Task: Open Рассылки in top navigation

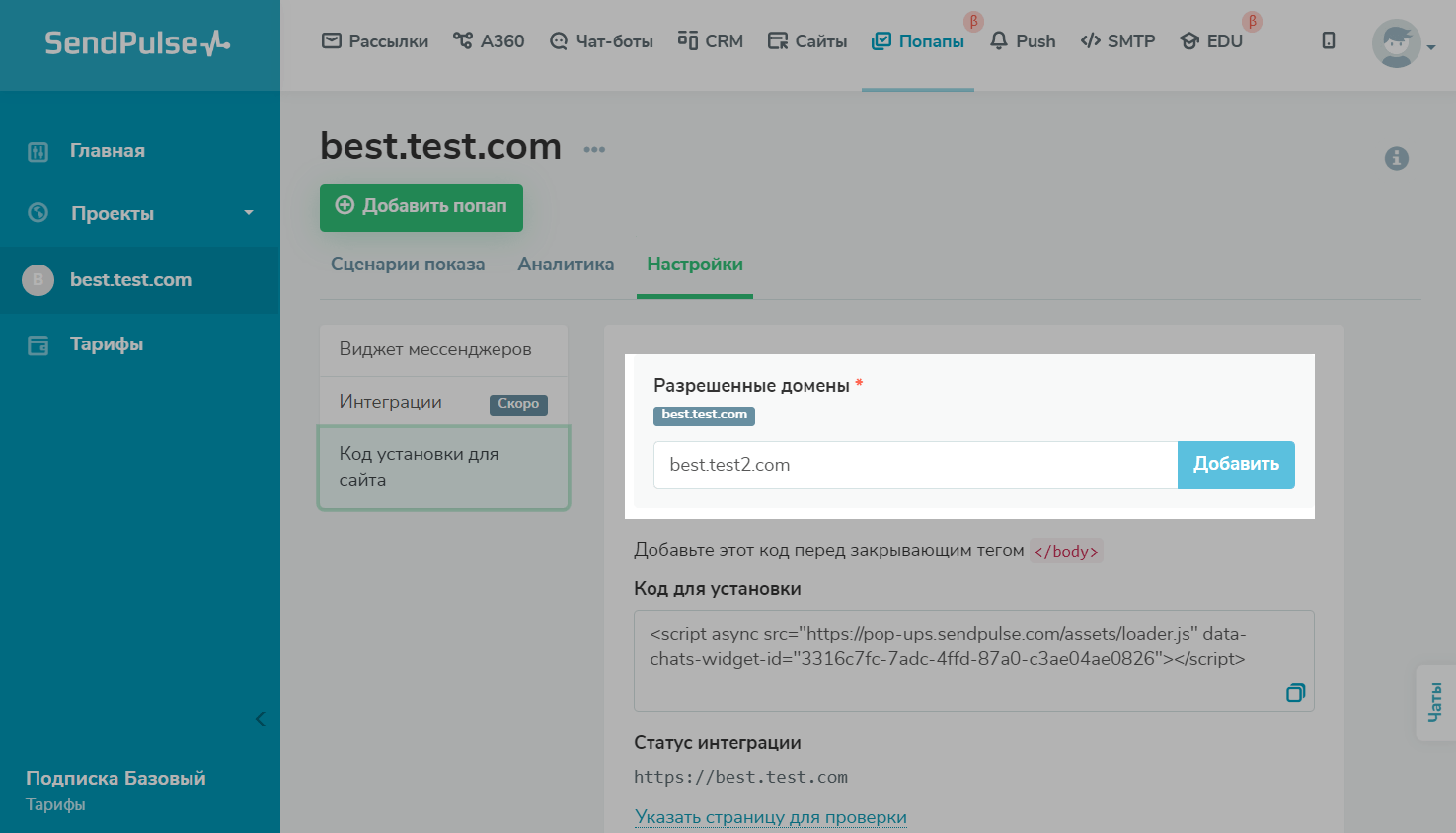Action: pyautogui.click(x=375, y=41)
